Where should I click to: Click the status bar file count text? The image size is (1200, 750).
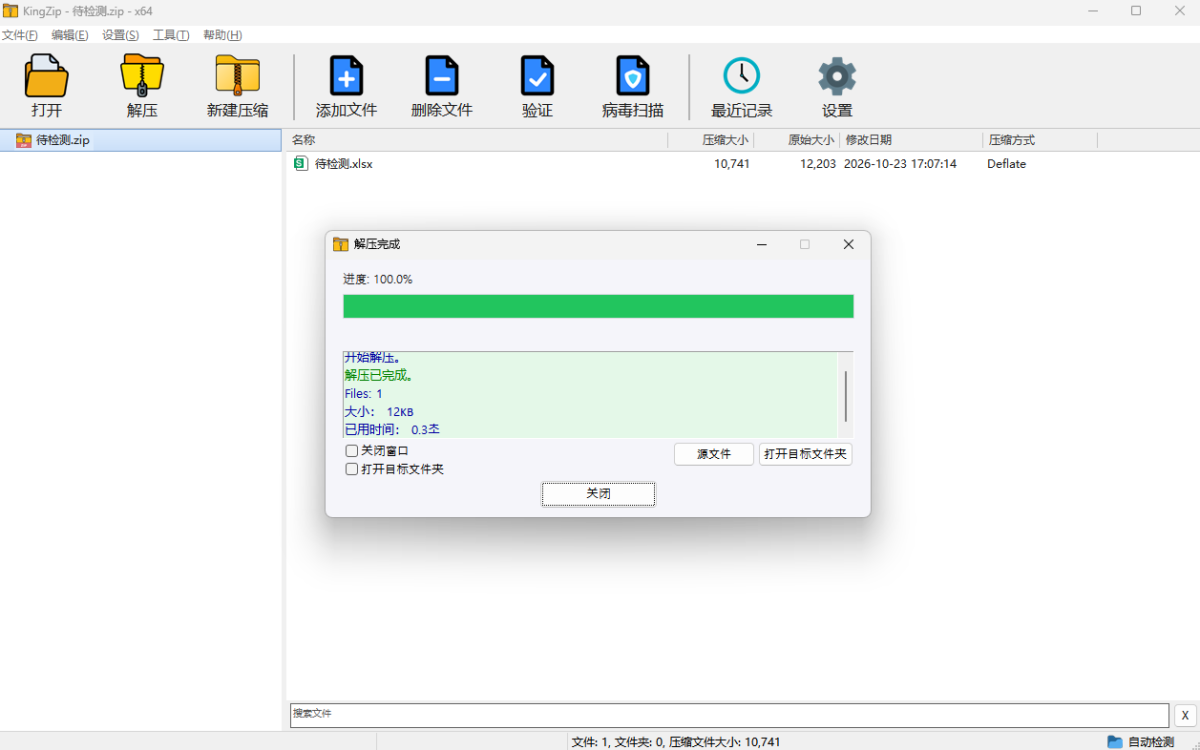point(676,742)
